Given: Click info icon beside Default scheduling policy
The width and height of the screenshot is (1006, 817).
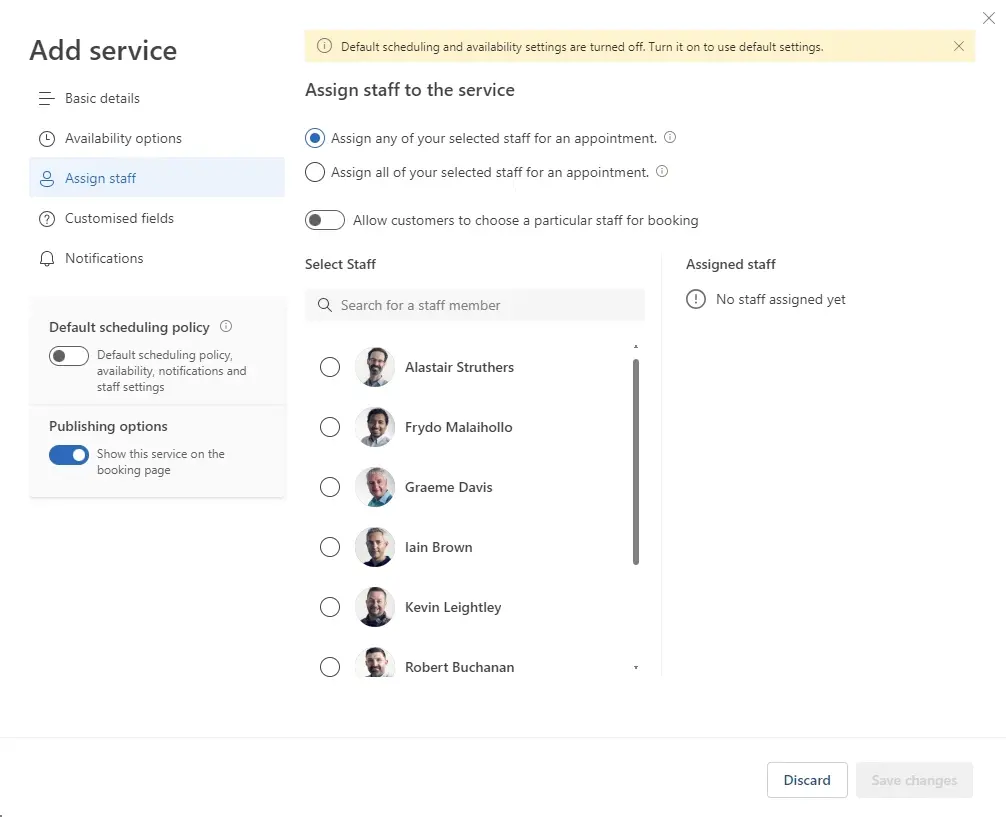Looking at the screenshot, I should click(226, 327).
